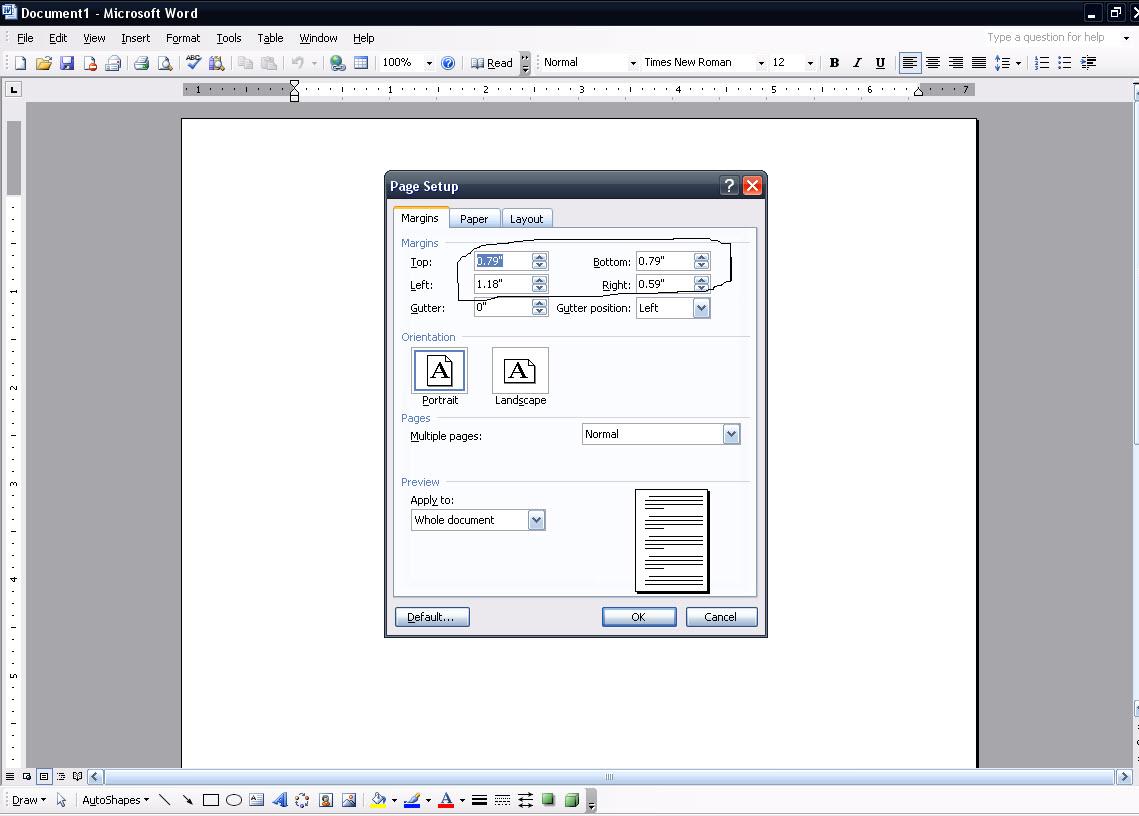Select Landscape orientation
Screen dimensions: 1139x816
(520, 372)
